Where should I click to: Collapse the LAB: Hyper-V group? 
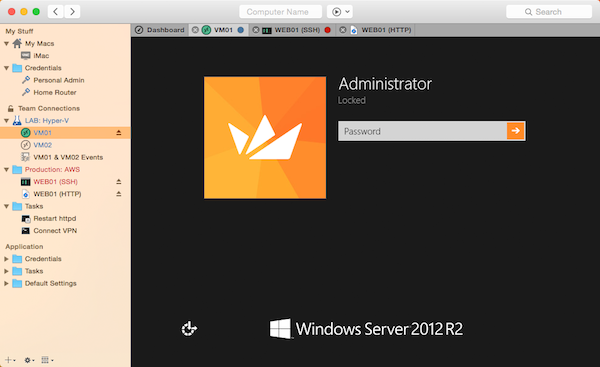coord(7,121)
